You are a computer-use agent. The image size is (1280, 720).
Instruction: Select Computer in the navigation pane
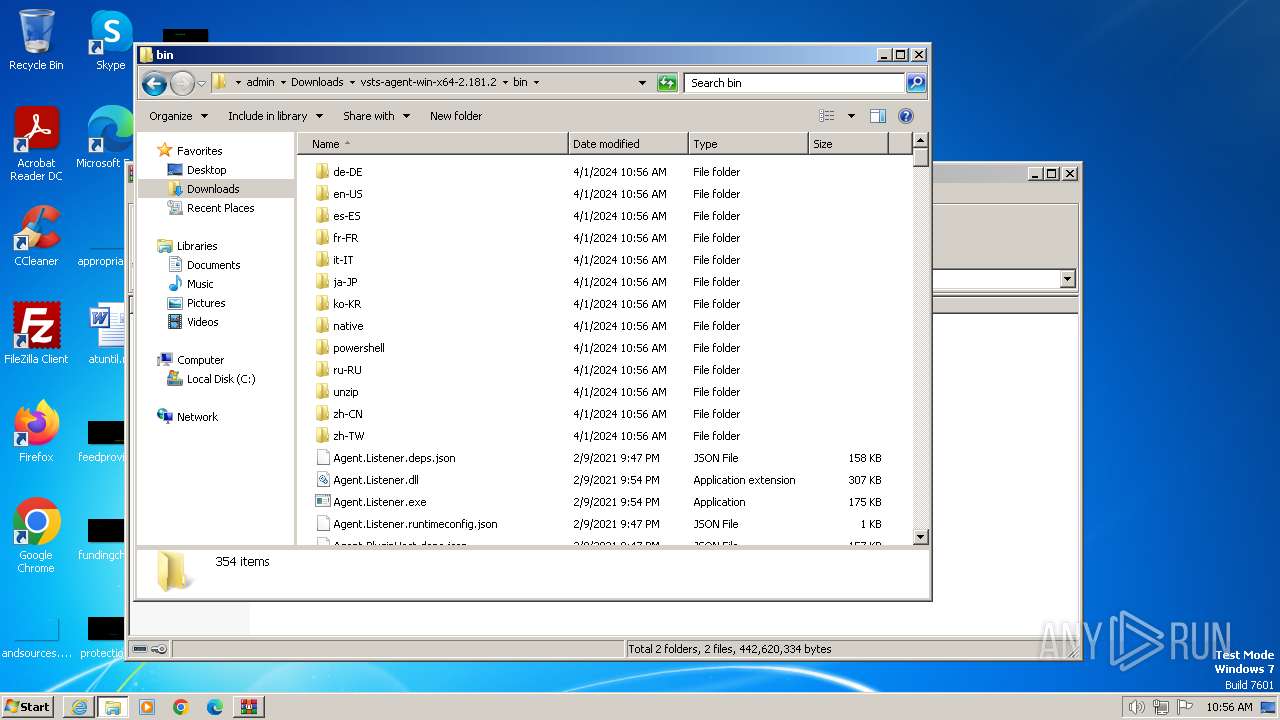point(200,360)
